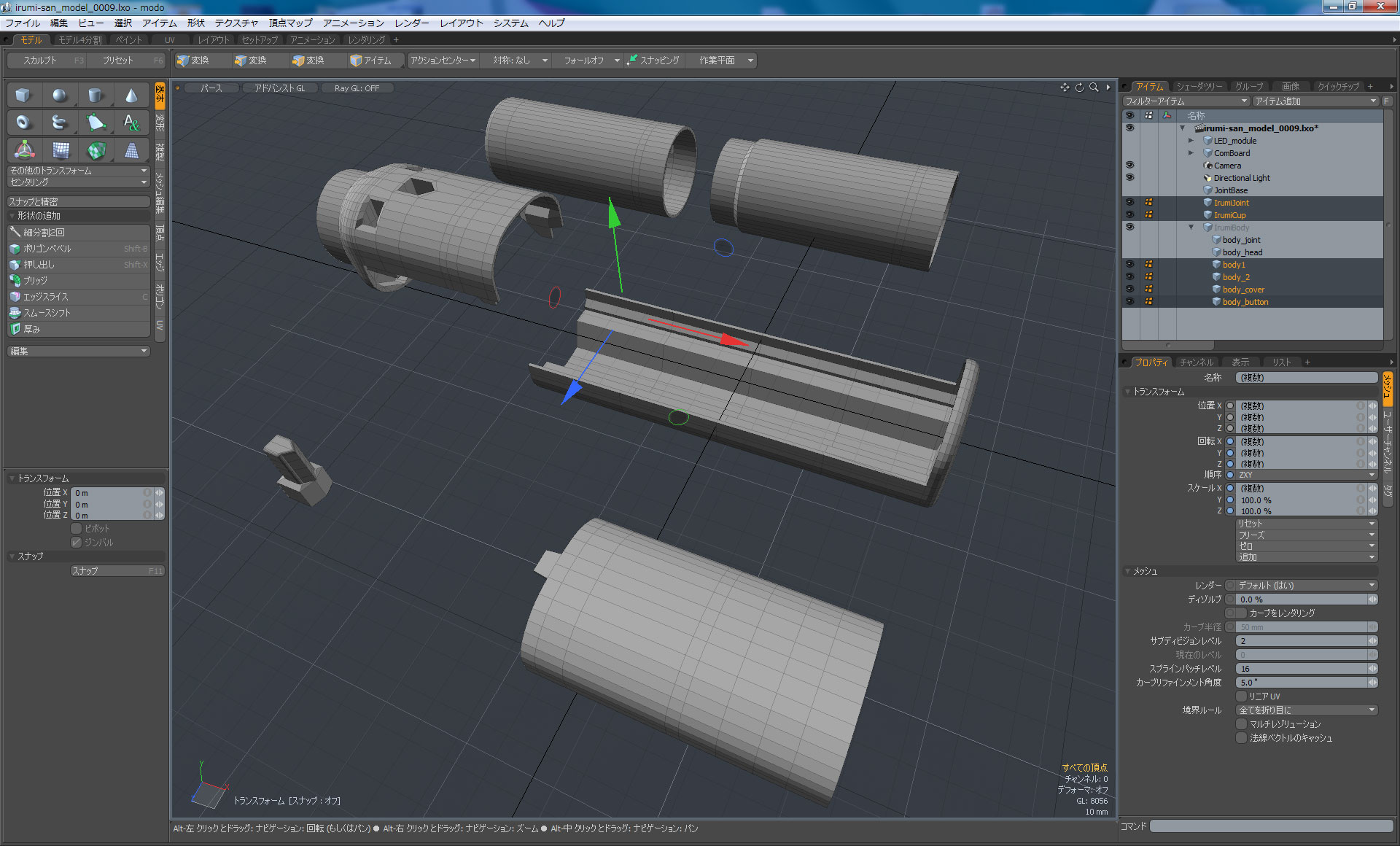
Task: Open the 順序 ZXY dropdown
Action: coord(1306,475)
